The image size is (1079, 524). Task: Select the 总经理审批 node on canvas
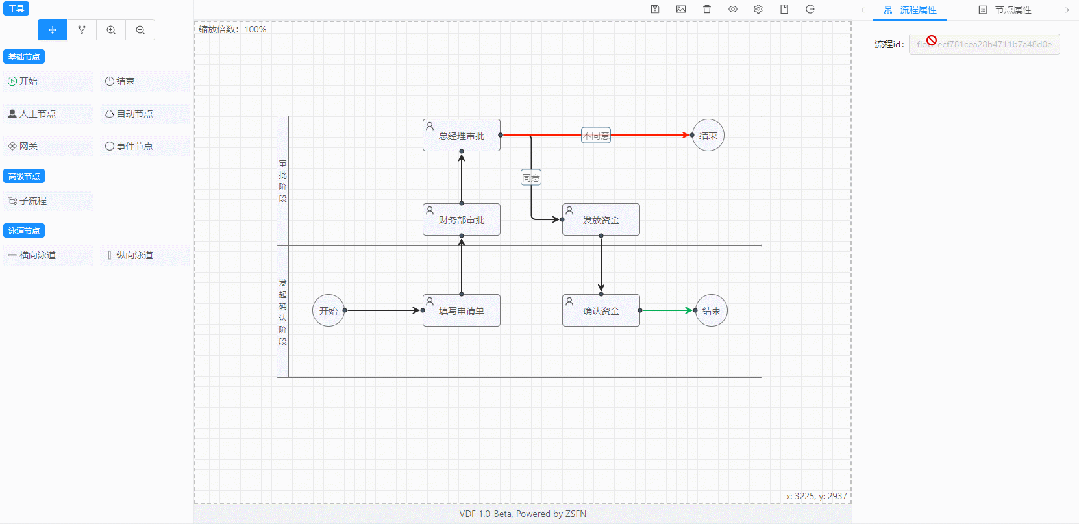click(462, 135)
